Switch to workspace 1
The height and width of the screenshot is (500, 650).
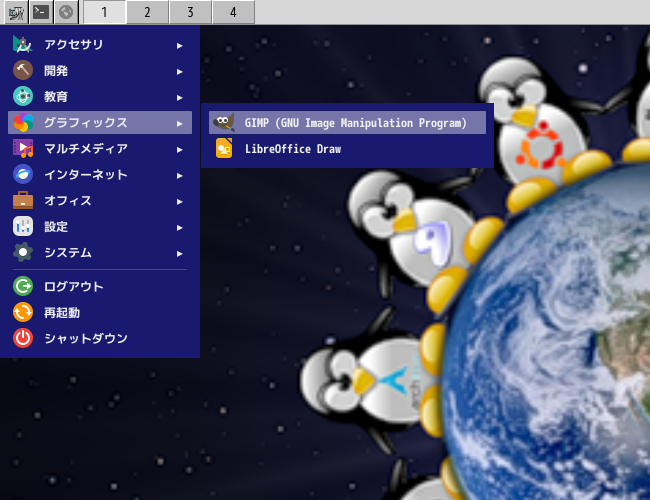(x=104, y=12)
